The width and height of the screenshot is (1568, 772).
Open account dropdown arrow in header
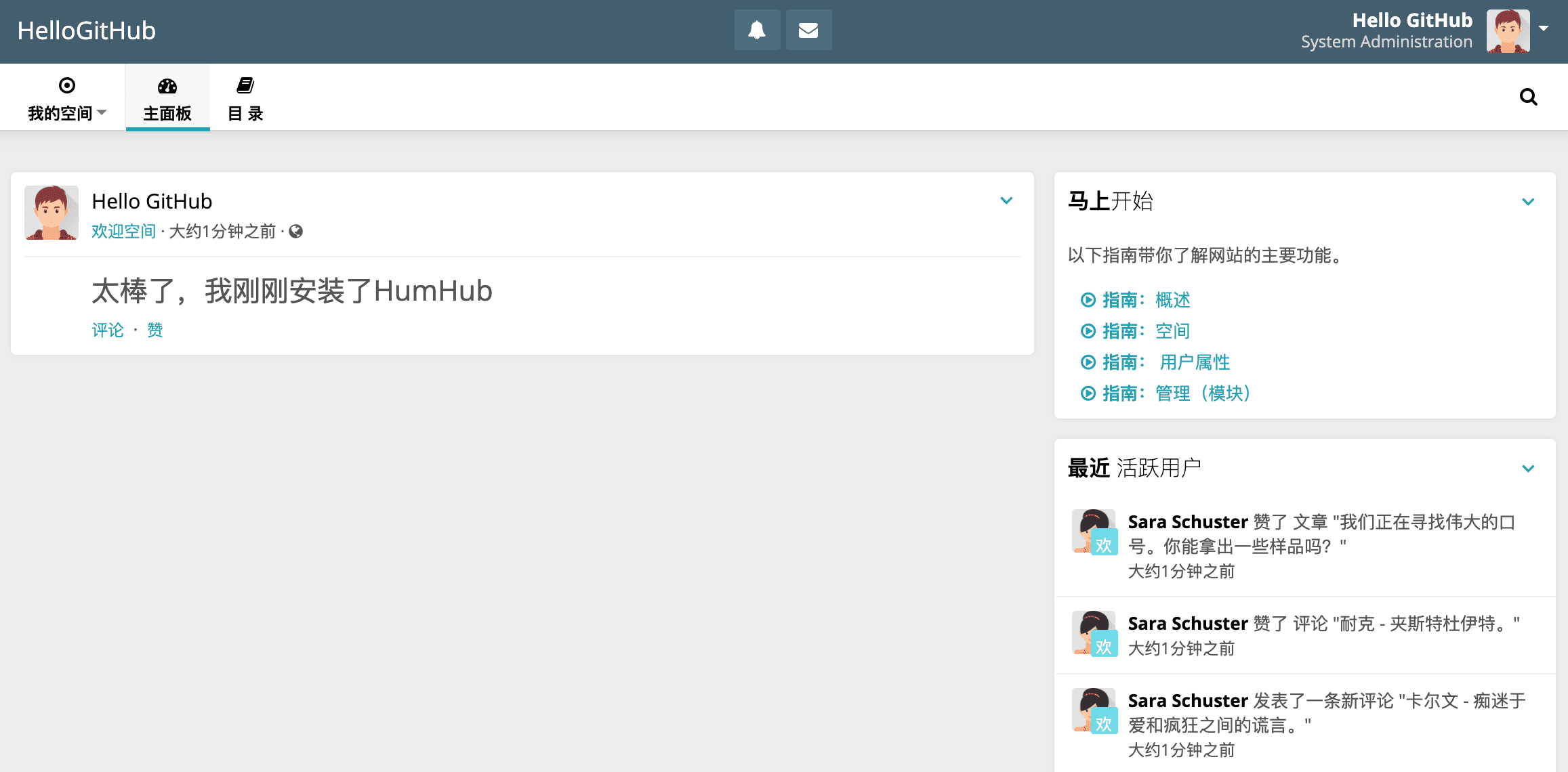[1544, 28]
